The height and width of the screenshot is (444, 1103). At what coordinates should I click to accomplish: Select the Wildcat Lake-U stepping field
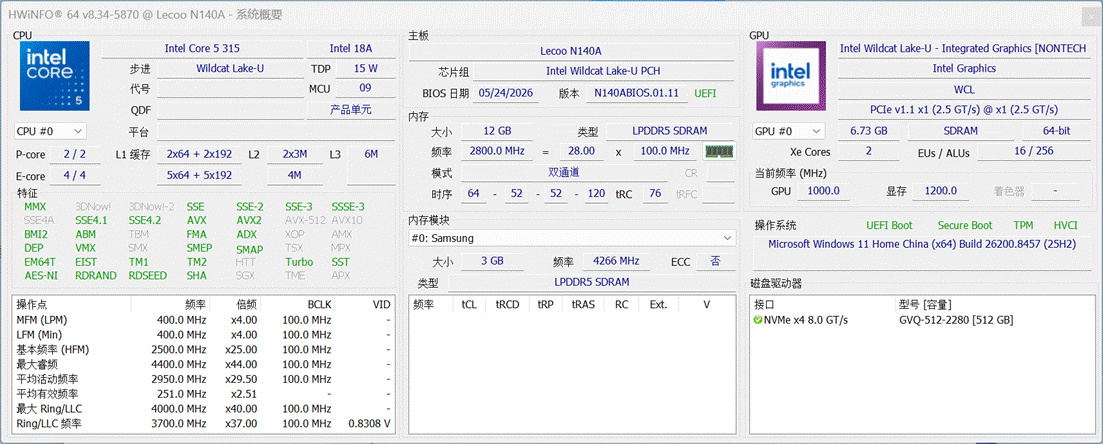coord(229,69)
